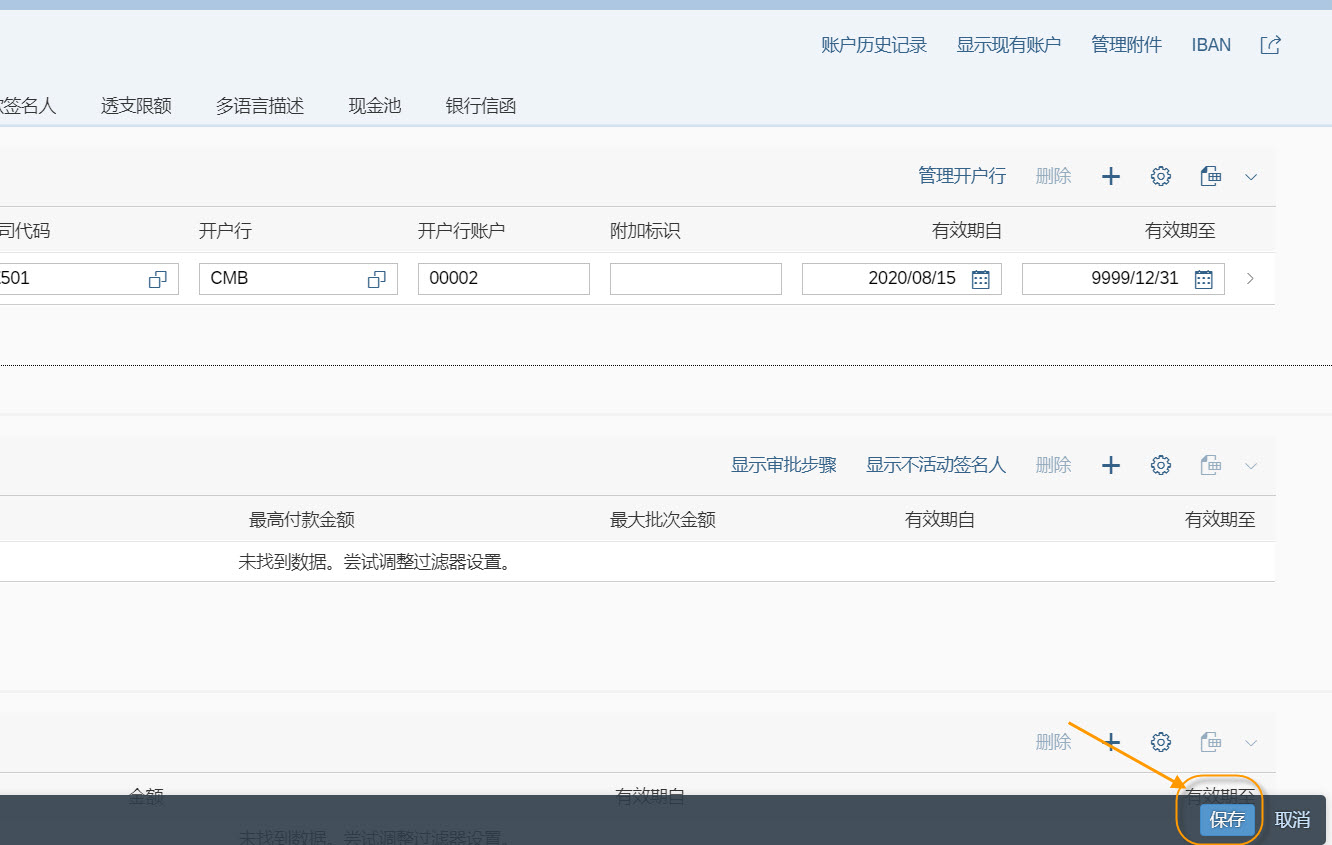Click the export icon in the 开户行 table toolbar
The image size is (1332, 845).
[x=1210, y=175]
